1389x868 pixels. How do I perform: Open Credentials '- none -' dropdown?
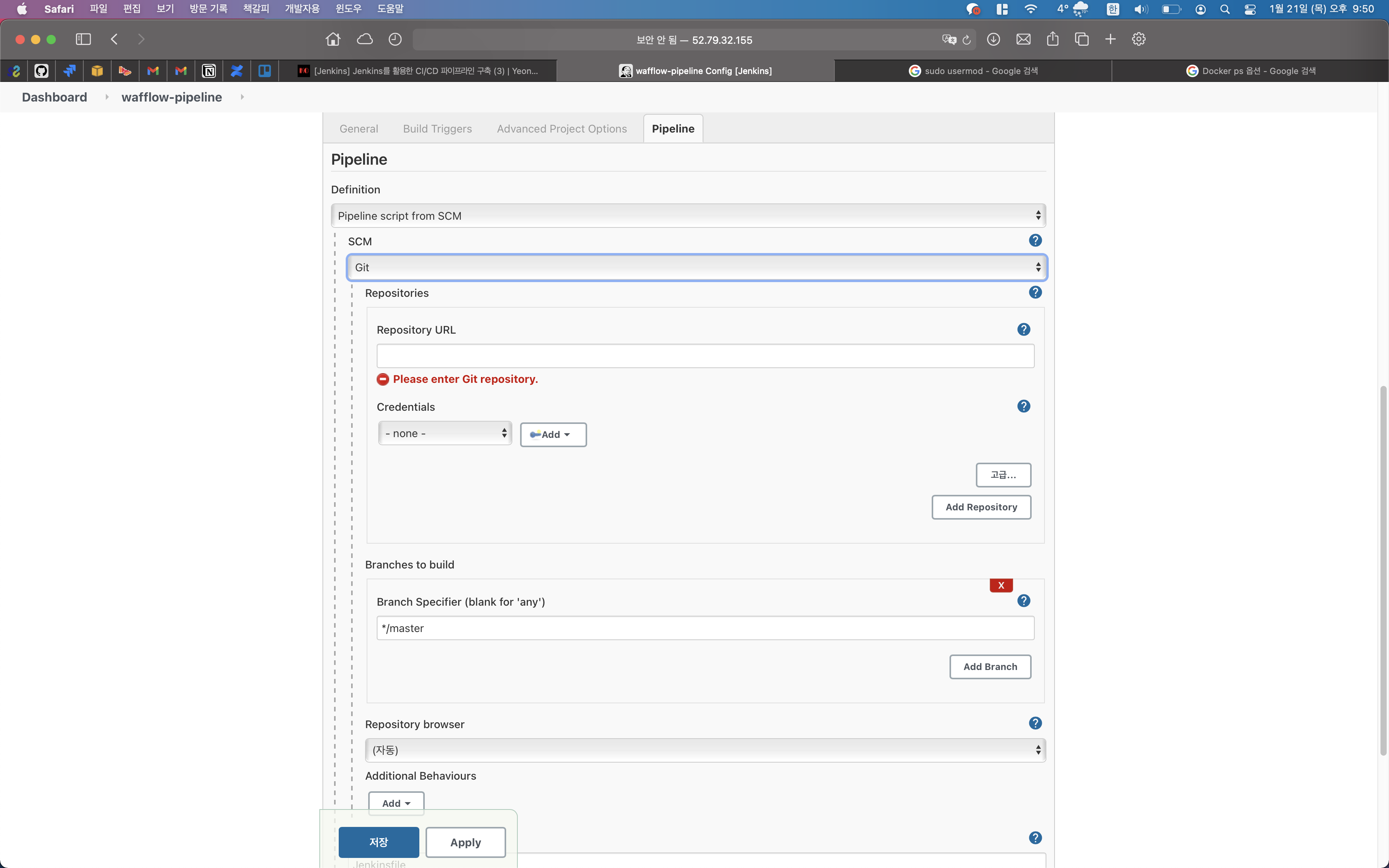(445, 434)
